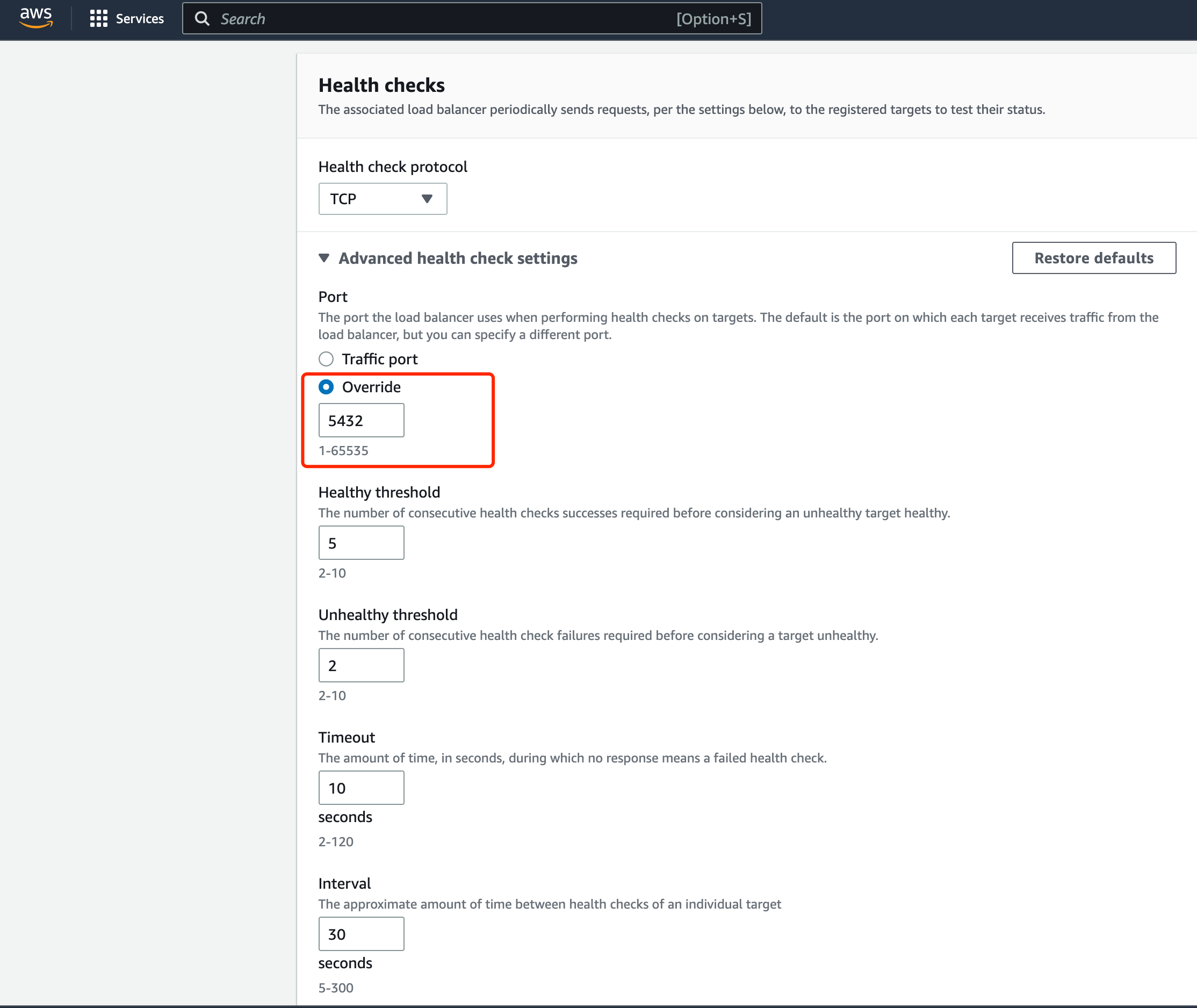Click the Interval seconds input field
Viewport: 1197px width, 1008px height.
[x=361, y=934]
